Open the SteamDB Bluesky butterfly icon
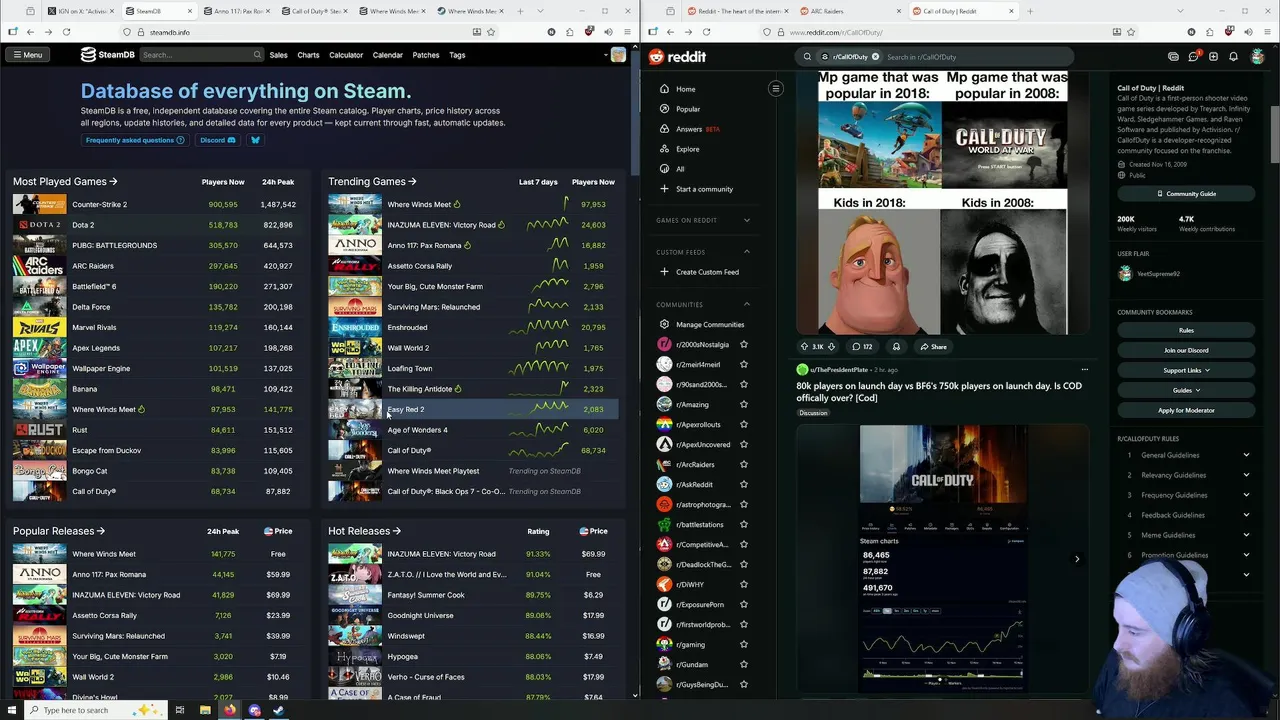Viewport: 1280px width, 720px height. coord(255,140)
